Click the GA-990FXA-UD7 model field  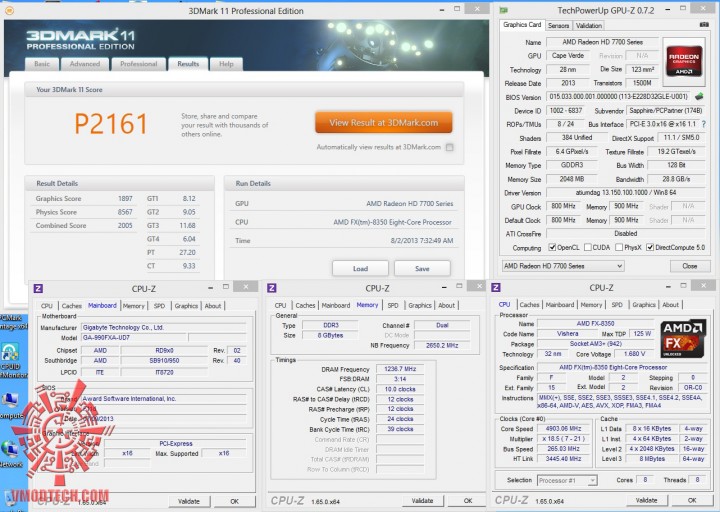tap(134, 338)
